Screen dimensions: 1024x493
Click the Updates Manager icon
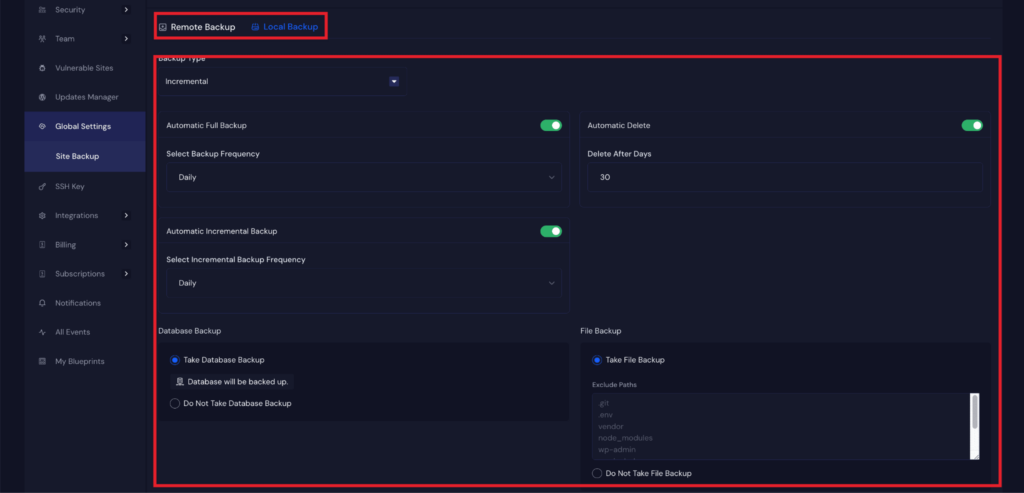(x=42, y=97)
